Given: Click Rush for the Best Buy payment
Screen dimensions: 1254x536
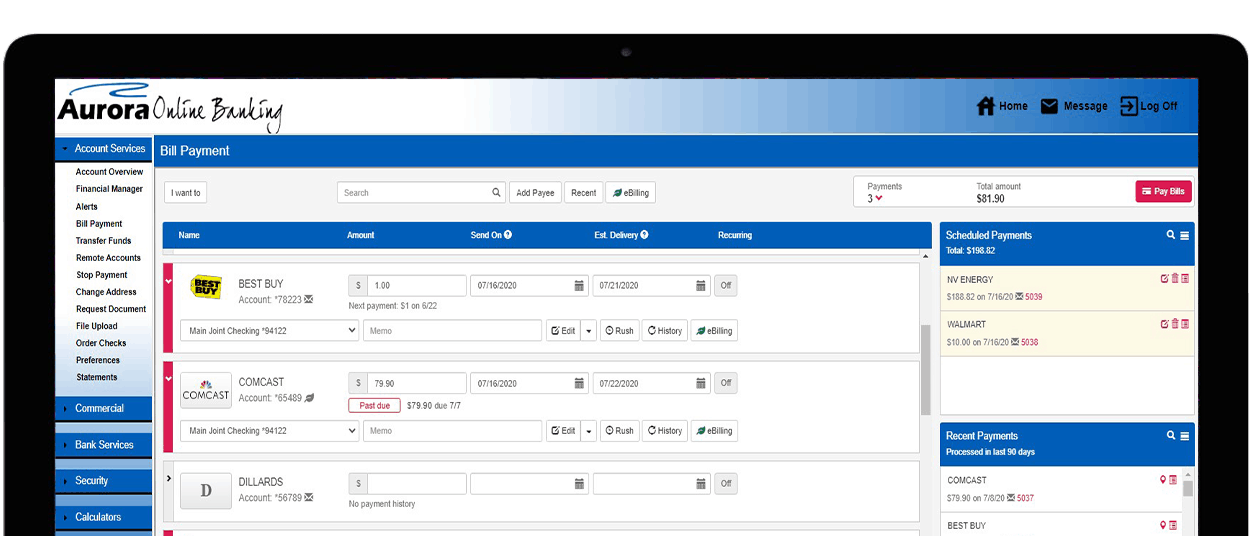Looking at the screenshot, I should [x=619, y=331].
